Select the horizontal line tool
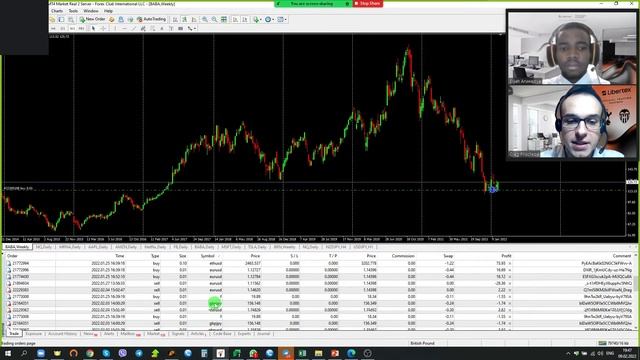640x360 pixels. [x=124, y=29]
